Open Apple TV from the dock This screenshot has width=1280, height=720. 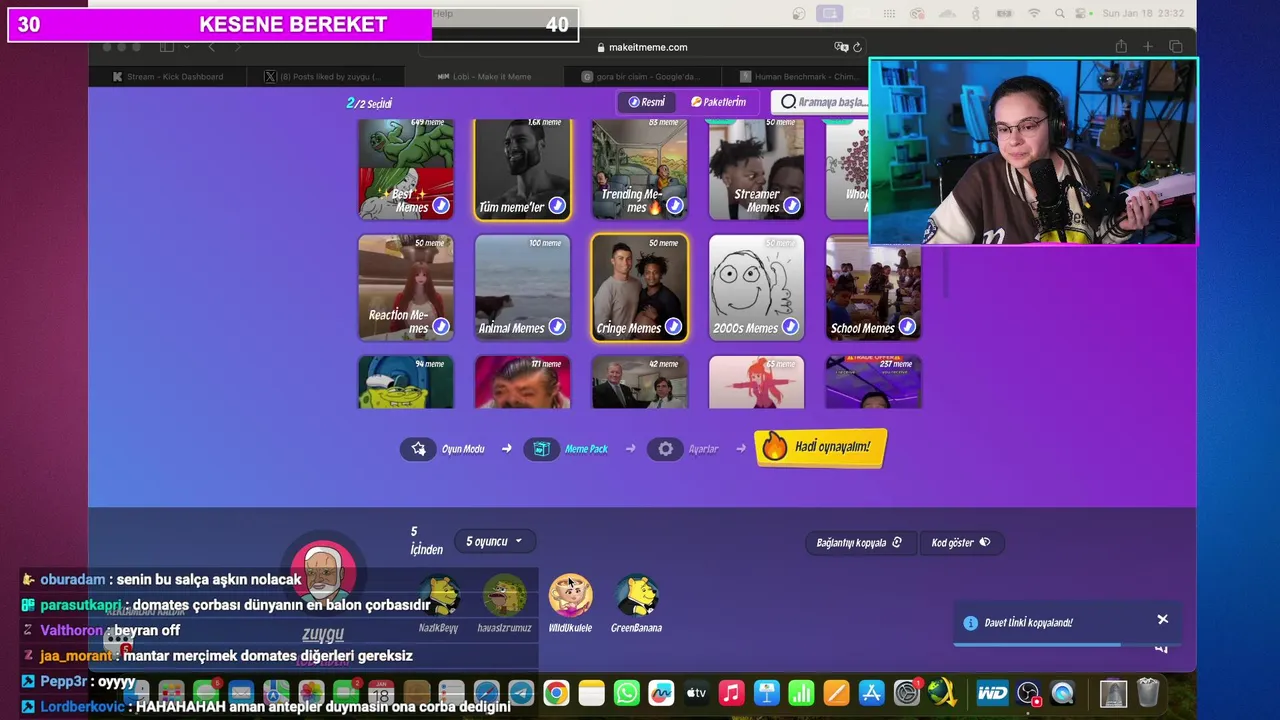696,693
